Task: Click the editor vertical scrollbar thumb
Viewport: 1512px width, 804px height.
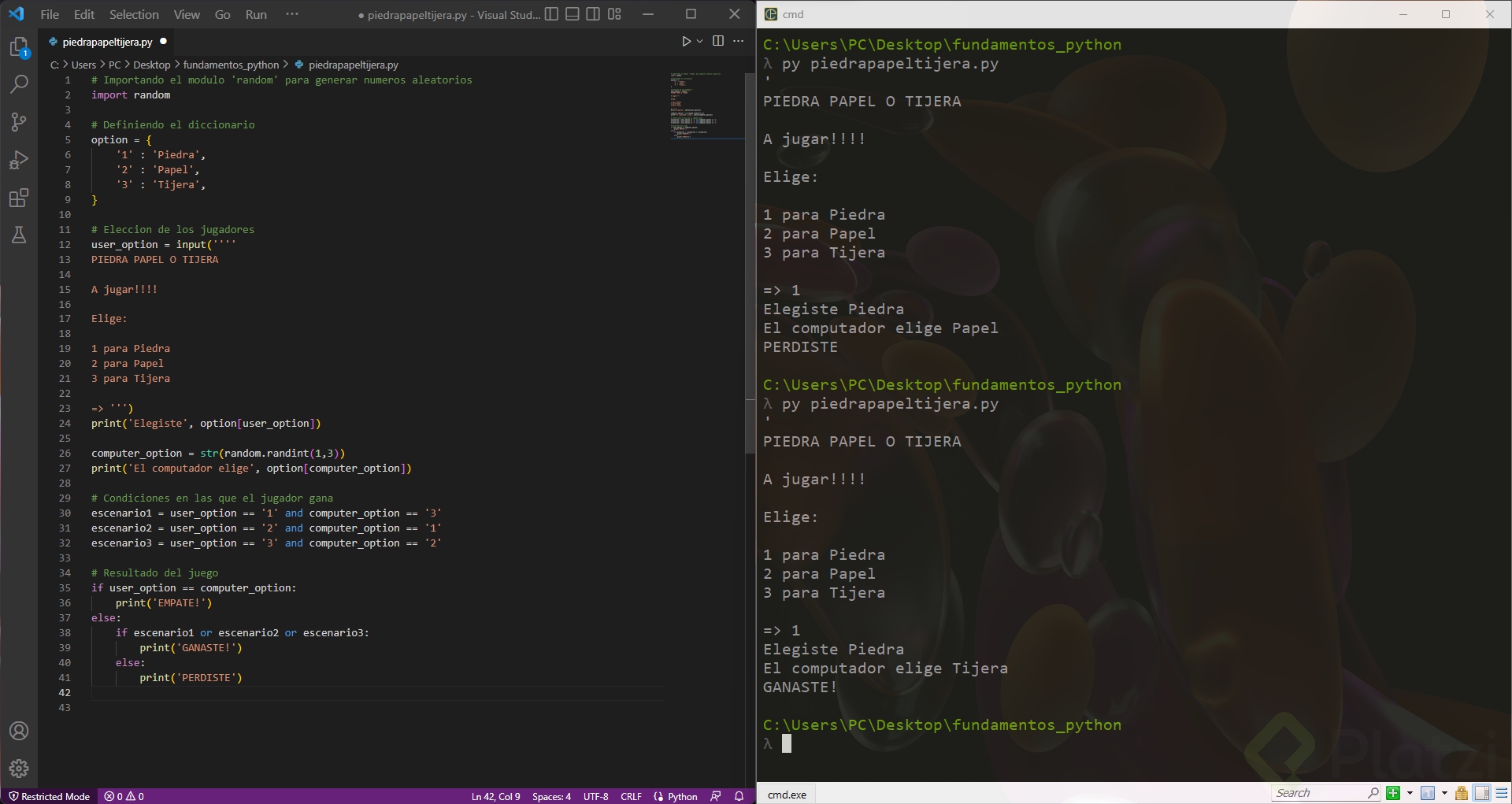Action: tap(750, 263)
